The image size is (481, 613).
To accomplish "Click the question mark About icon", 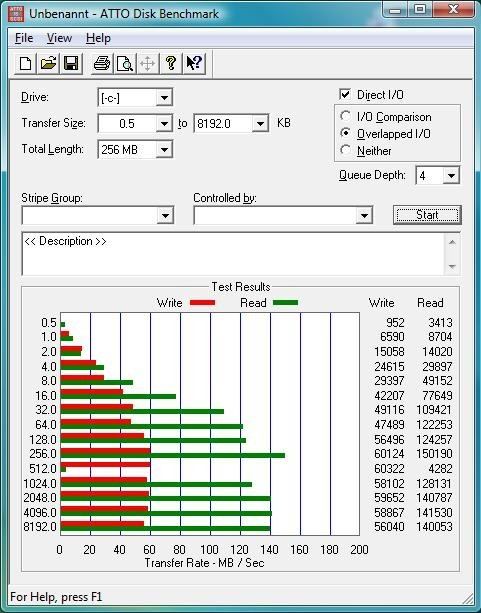I will pos(171,63).
